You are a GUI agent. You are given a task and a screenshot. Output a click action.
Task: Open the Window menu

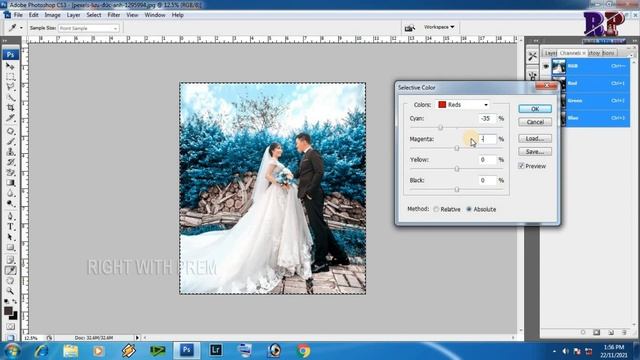pos(155,15)
